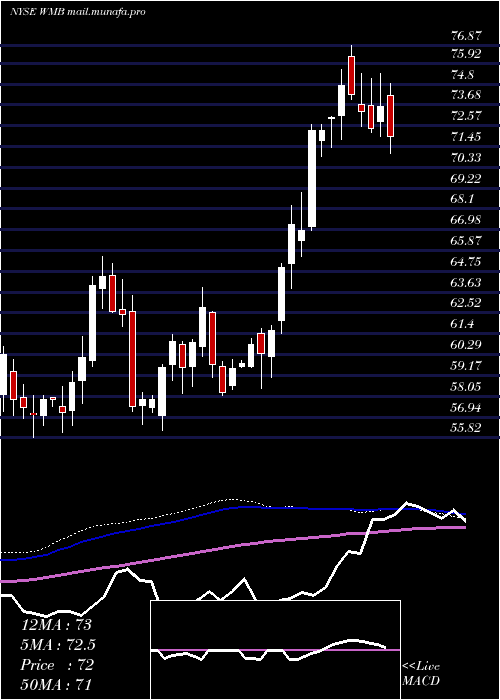Click the 71.45 price axis label
Viewport: 500px width, 700px height.
[467, 137]
